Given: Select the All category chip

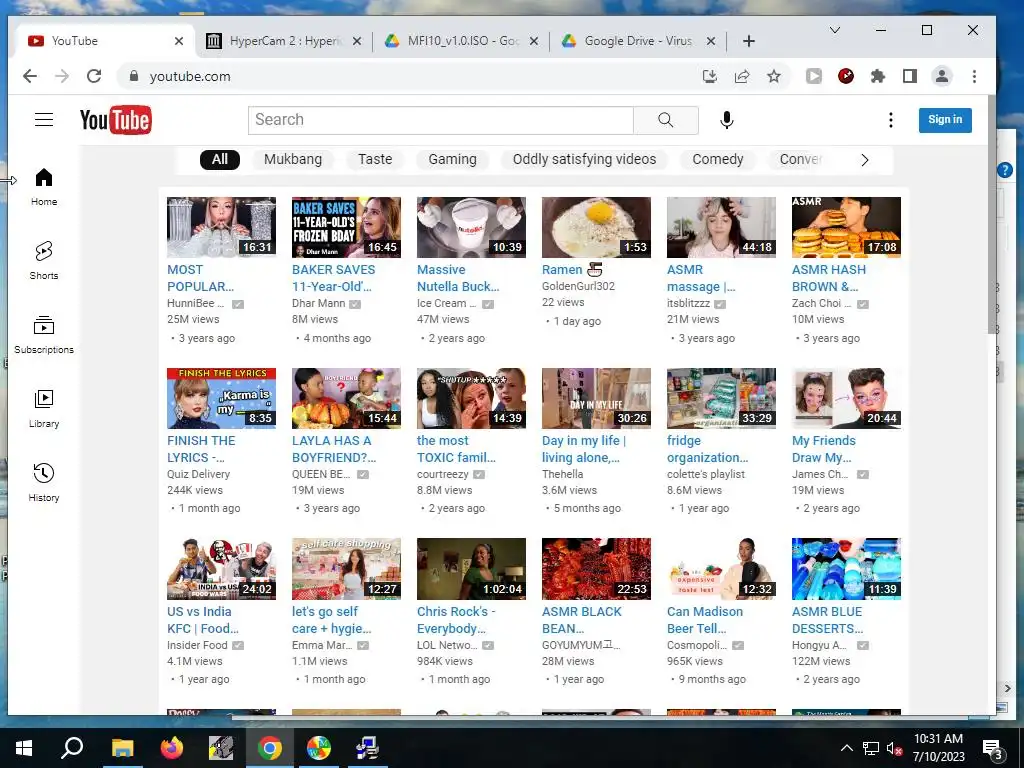Looking at the screenshot, I should (220, 159).
